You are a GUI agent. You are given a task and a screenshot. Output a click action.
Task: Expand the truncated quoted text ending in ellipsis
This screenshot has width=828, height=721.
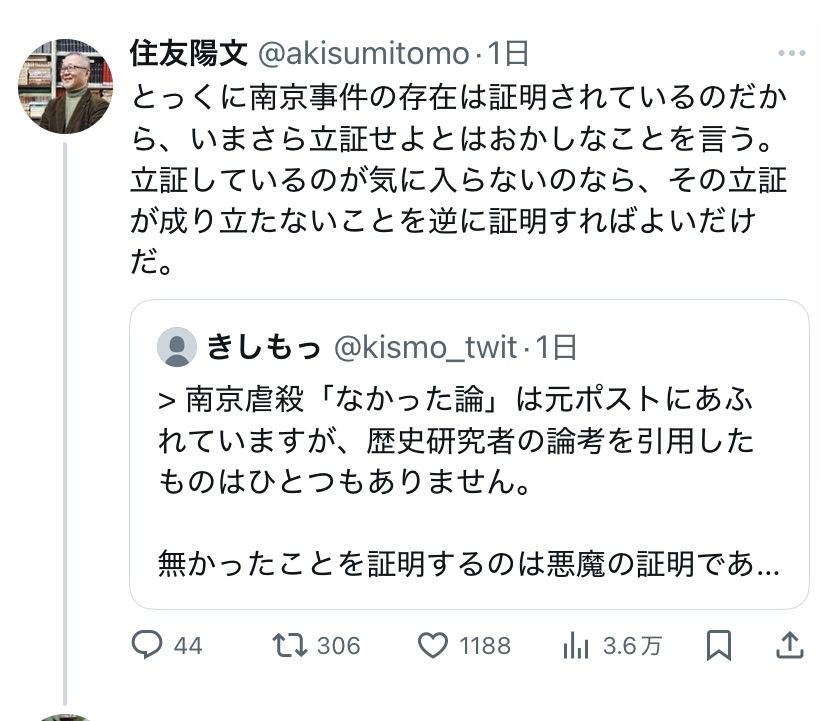point(768,566)
